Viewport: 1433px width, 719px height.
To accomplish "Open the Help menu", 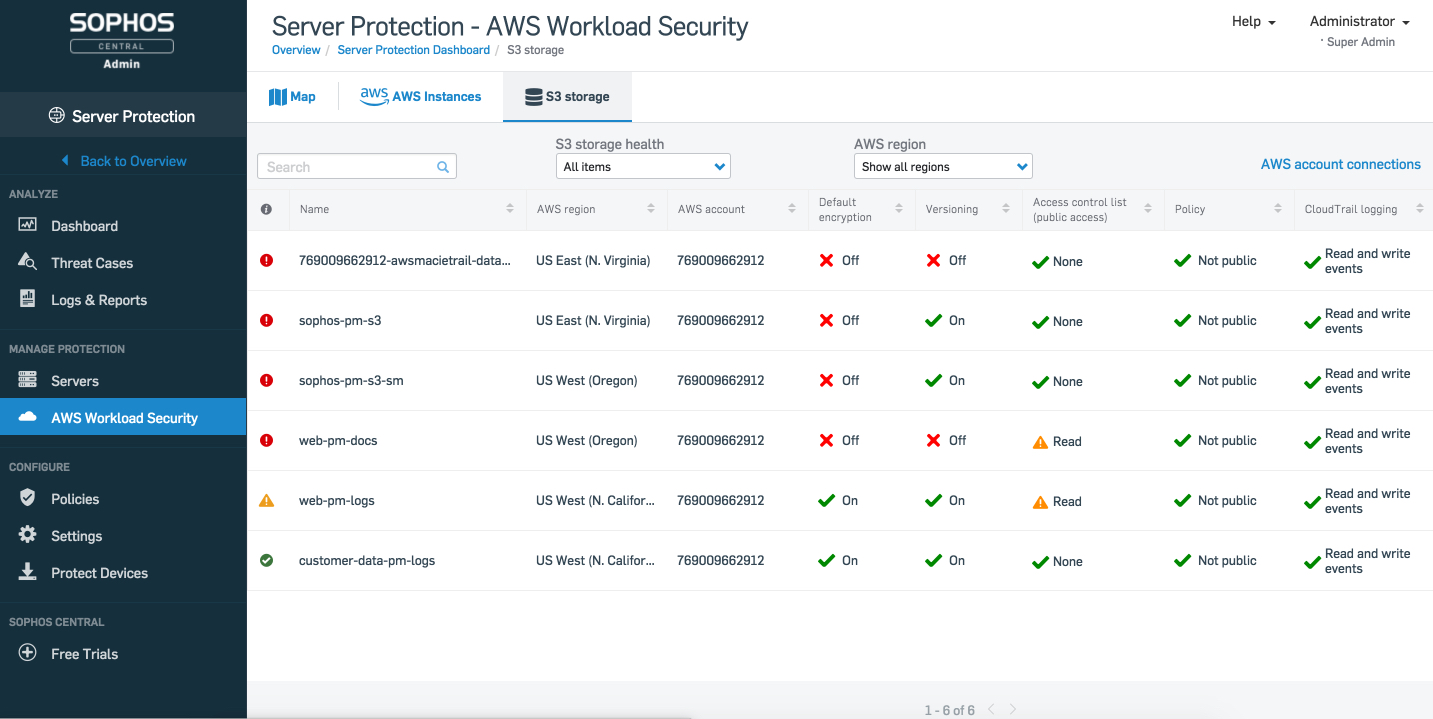I will (1253, 21).
